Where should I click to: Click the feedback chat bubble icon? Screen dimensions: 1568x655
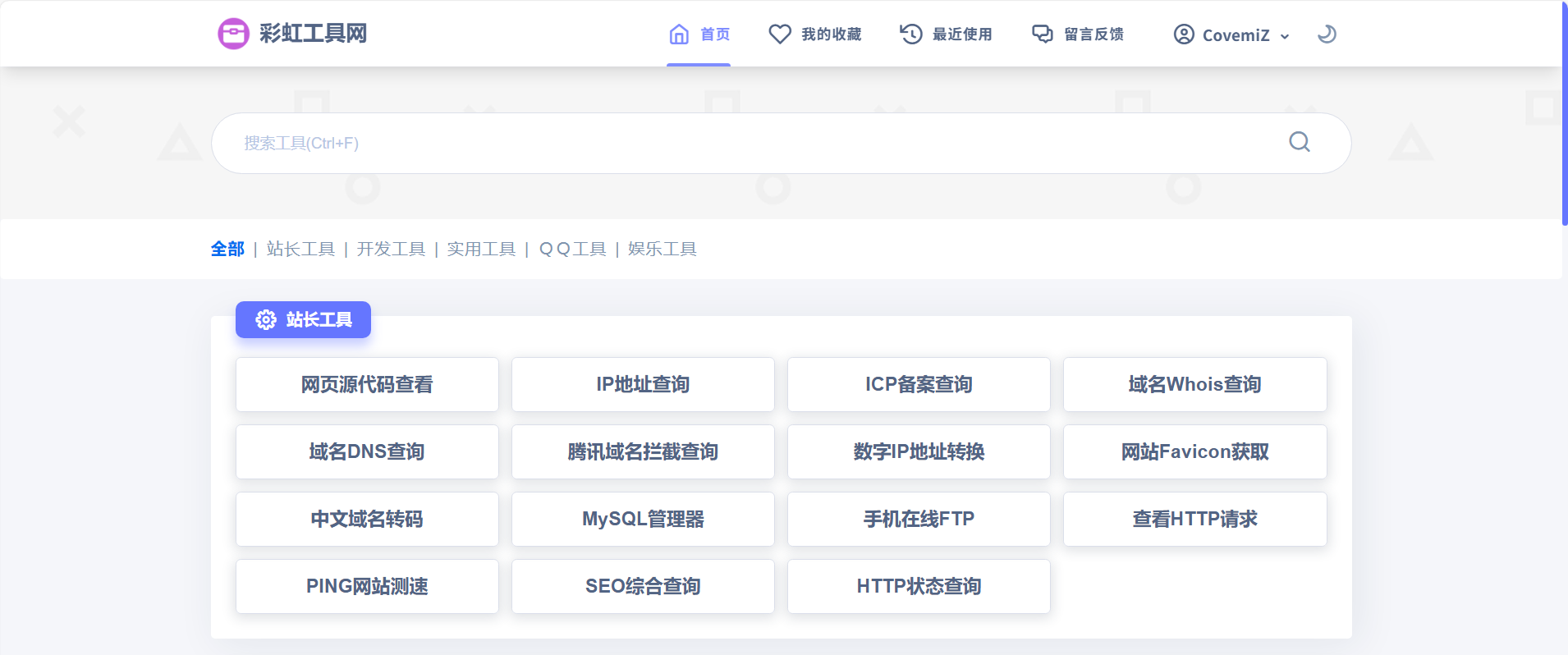point(1042,34)
